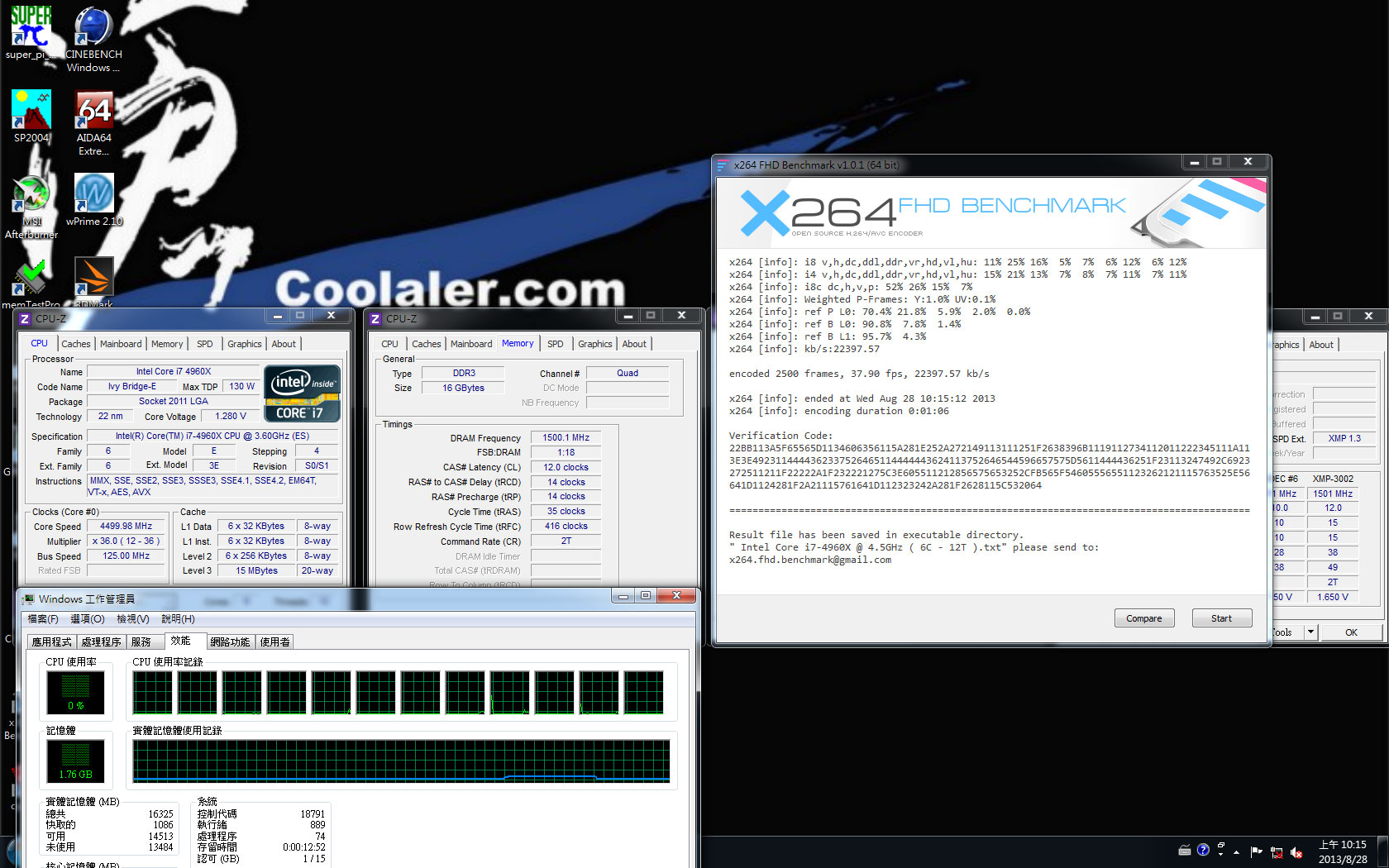Click the memory Size value 16 GBytes
The image size is (1389, 868).
[x=463, y=389]
